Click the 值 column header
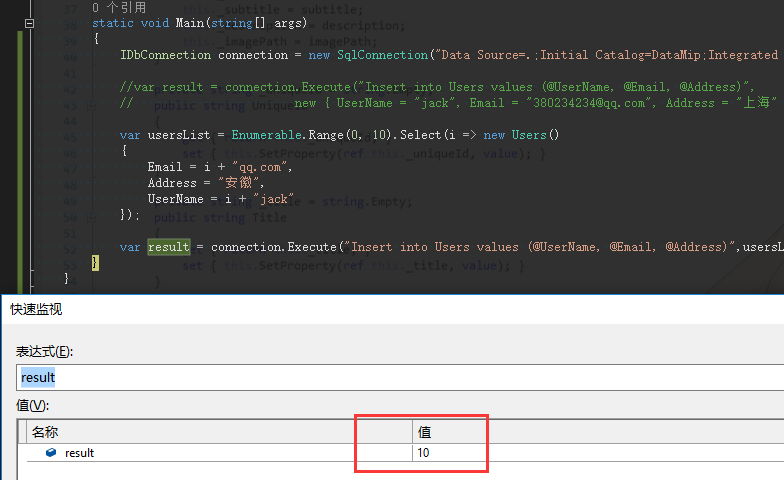Viewport: 784px width, 480px height. tap(425, 432)
